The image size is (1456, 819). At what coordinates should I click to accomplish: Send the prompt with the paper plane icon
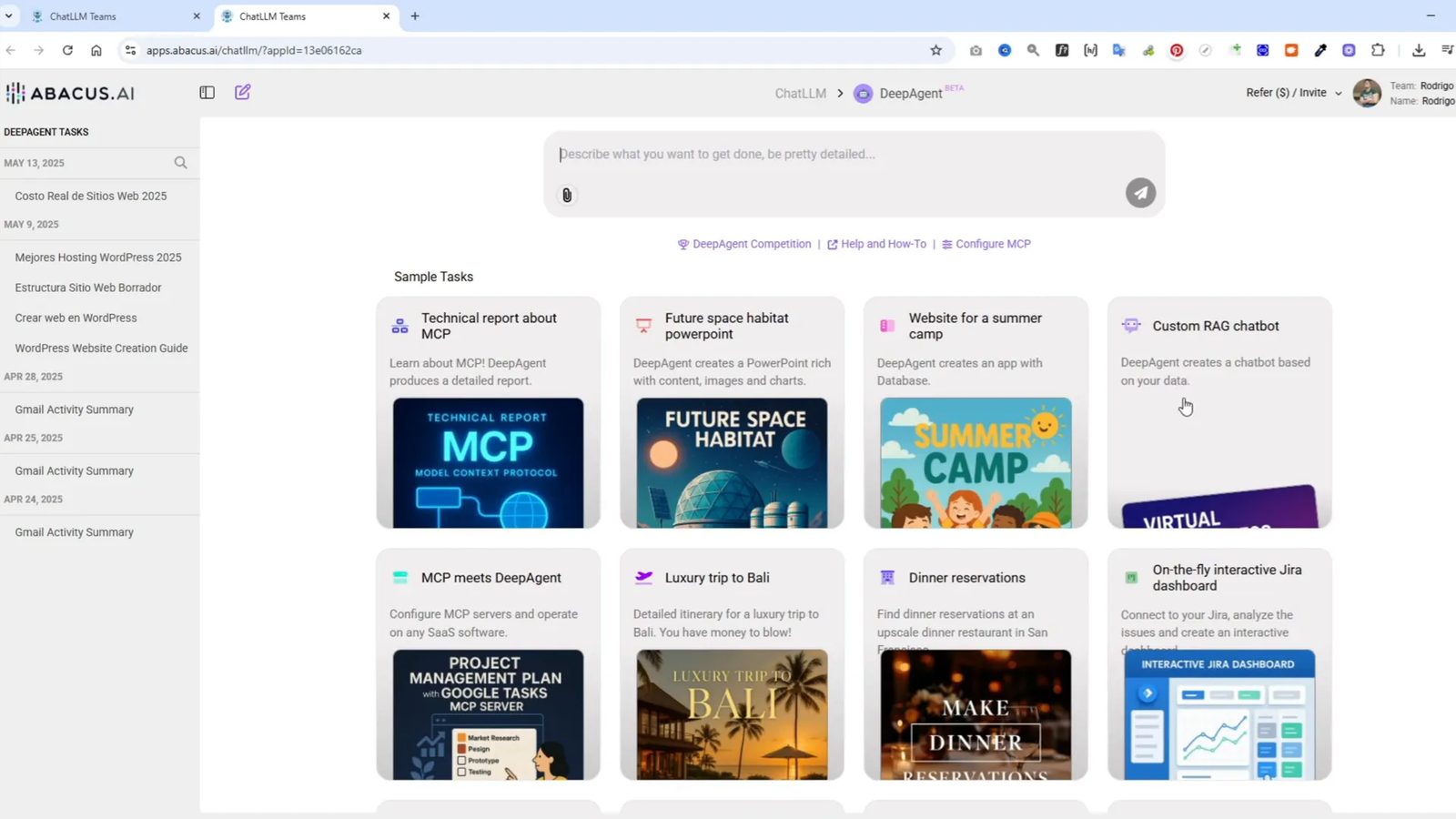pos(1140,192)
